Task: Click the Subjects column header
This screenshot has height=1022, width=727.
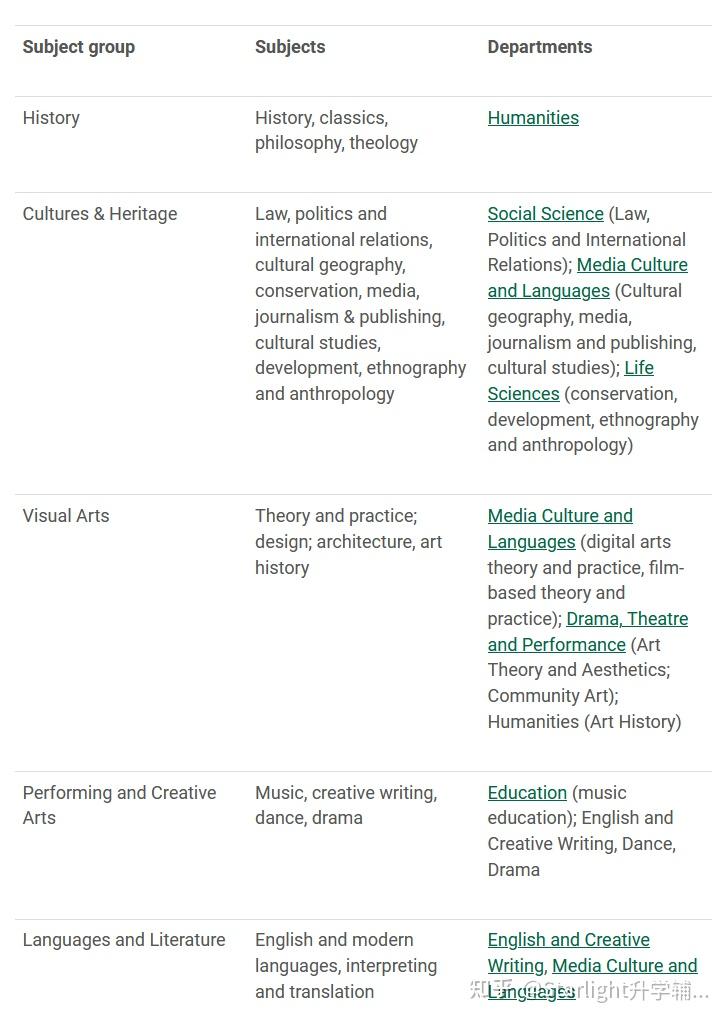Action: [290, 47]
